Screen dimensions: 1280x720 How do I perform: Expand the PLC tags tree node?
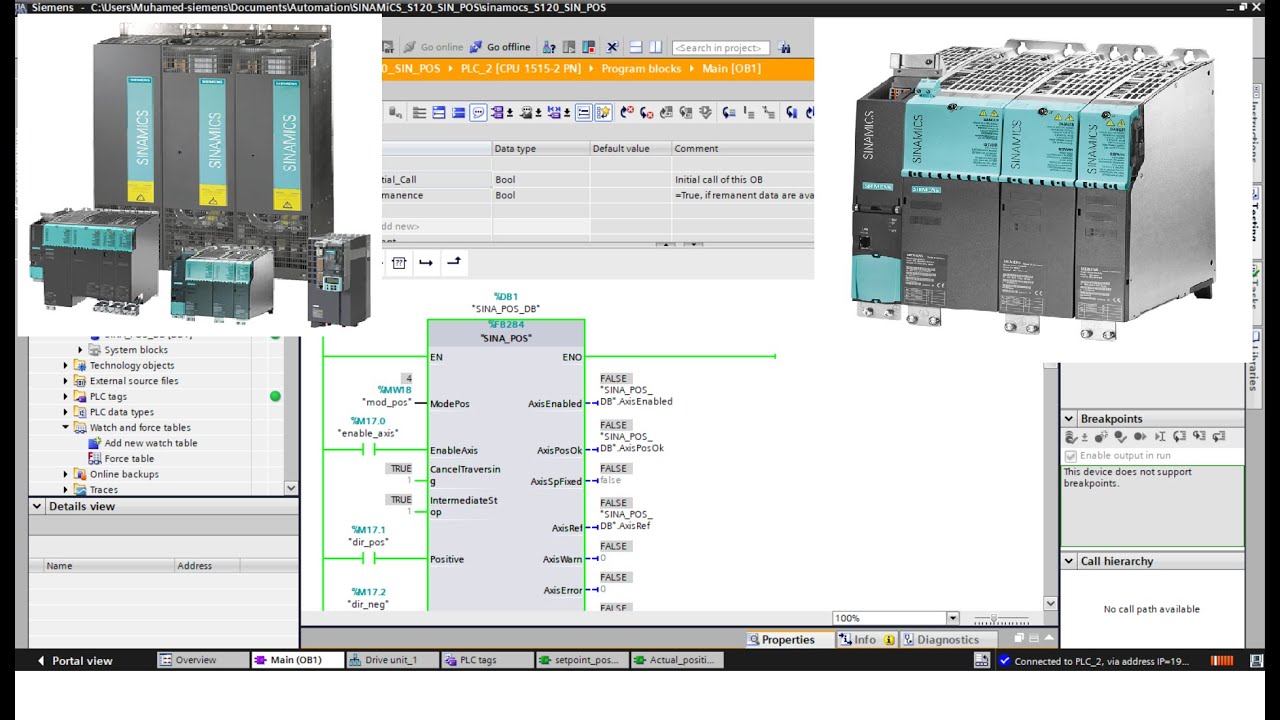(x=66, y=397)
